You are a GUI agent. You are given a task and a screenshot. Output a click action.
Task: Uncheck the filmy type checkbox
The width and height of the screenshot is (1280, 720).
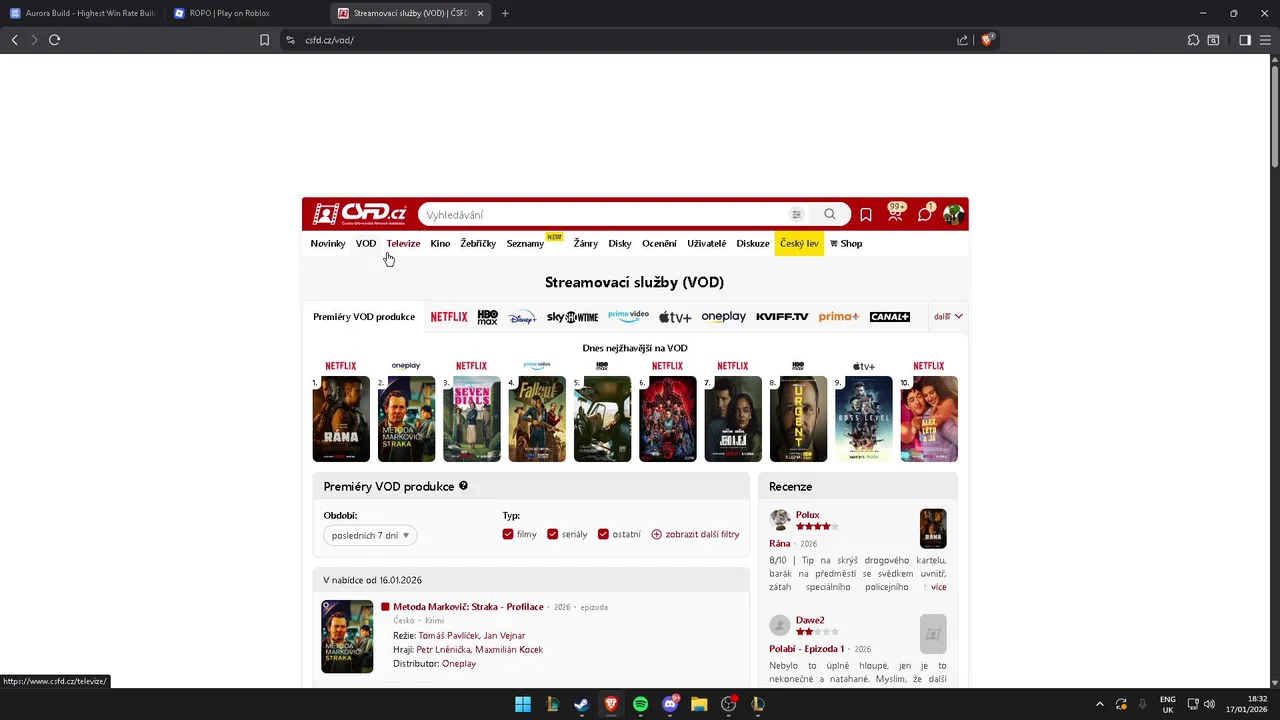(x=508, y=534)
